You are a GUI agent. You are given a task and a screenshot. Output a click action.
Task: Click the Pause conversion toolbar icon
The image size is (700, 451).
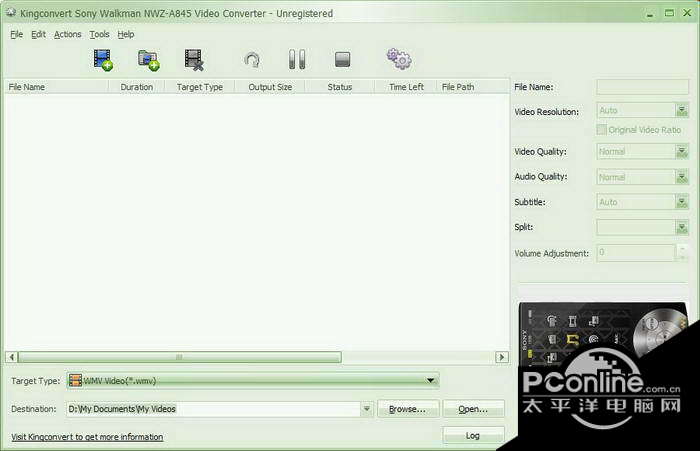[x=297, y=59]
